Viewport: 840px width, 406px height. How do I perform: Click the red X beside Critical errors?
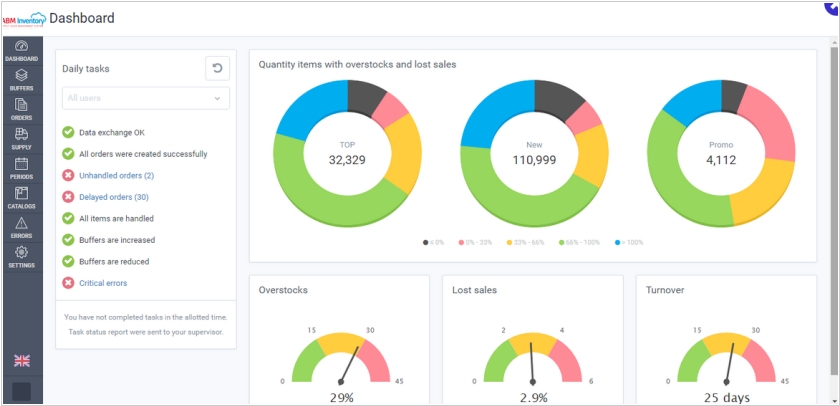68,283
